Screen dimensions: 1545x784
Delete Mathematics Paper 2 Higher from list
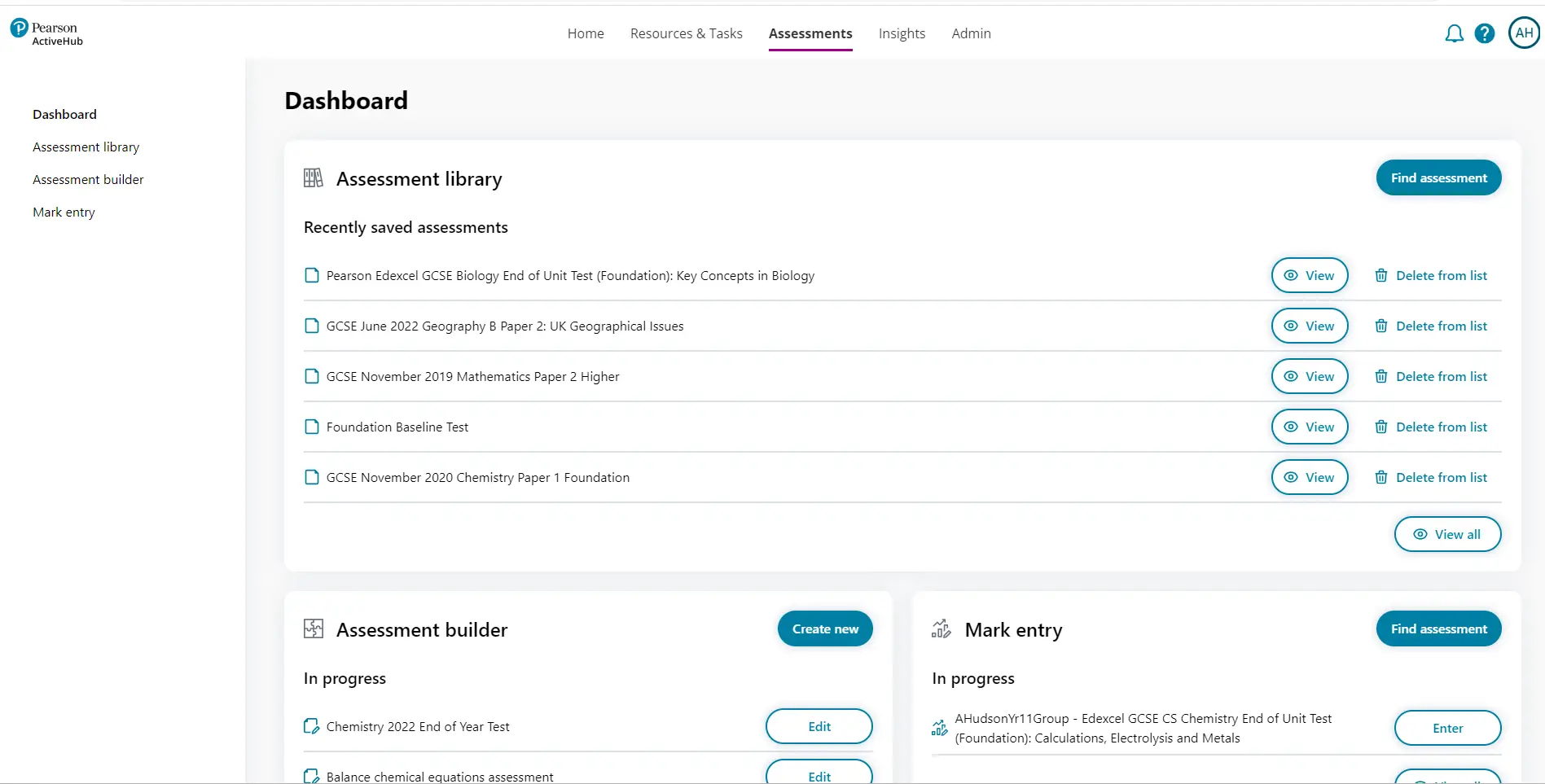click(x=1431, y=376)
